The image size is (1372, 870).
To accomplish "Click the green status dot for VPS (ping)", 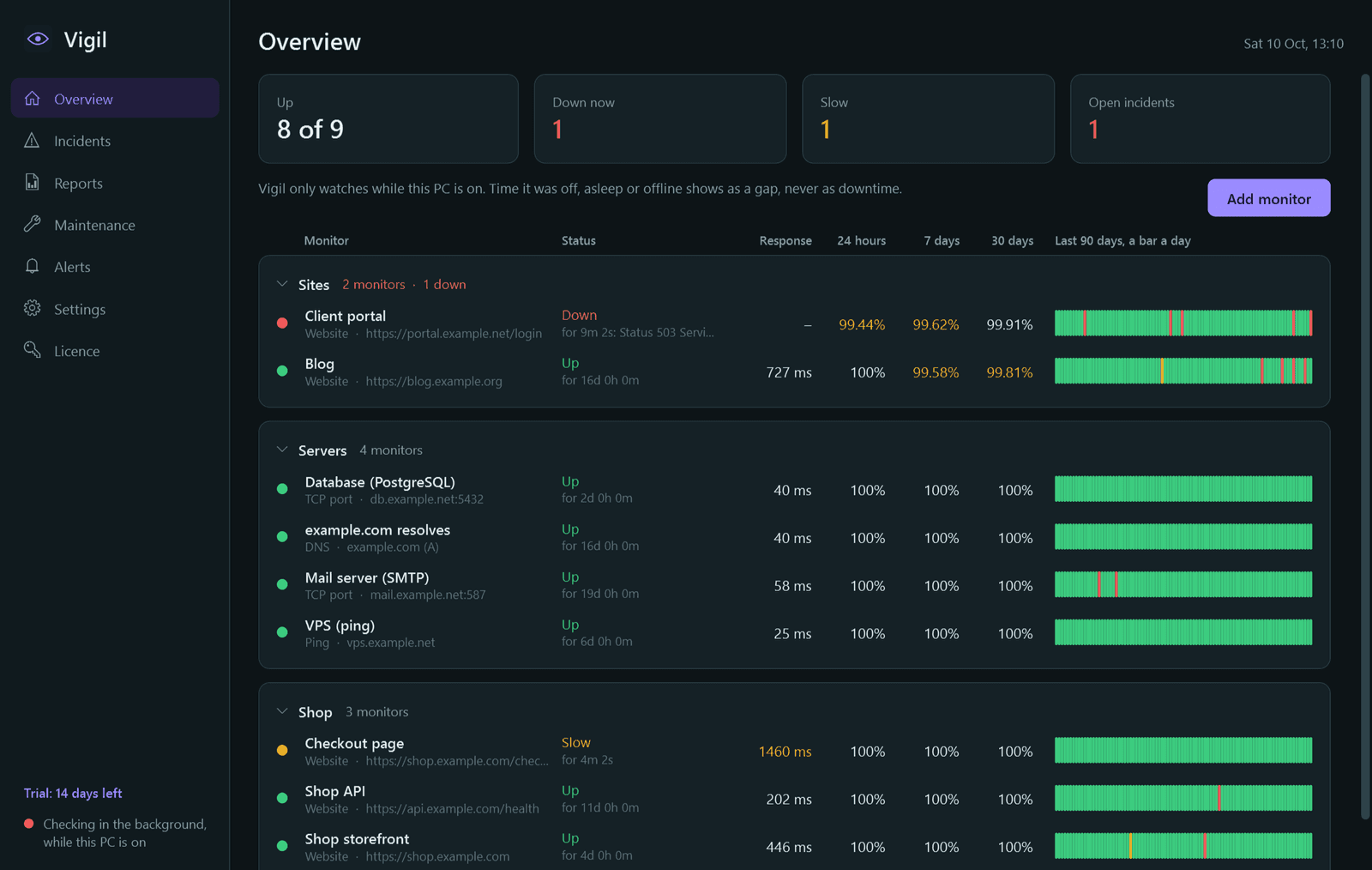I will tap(282, 633).
